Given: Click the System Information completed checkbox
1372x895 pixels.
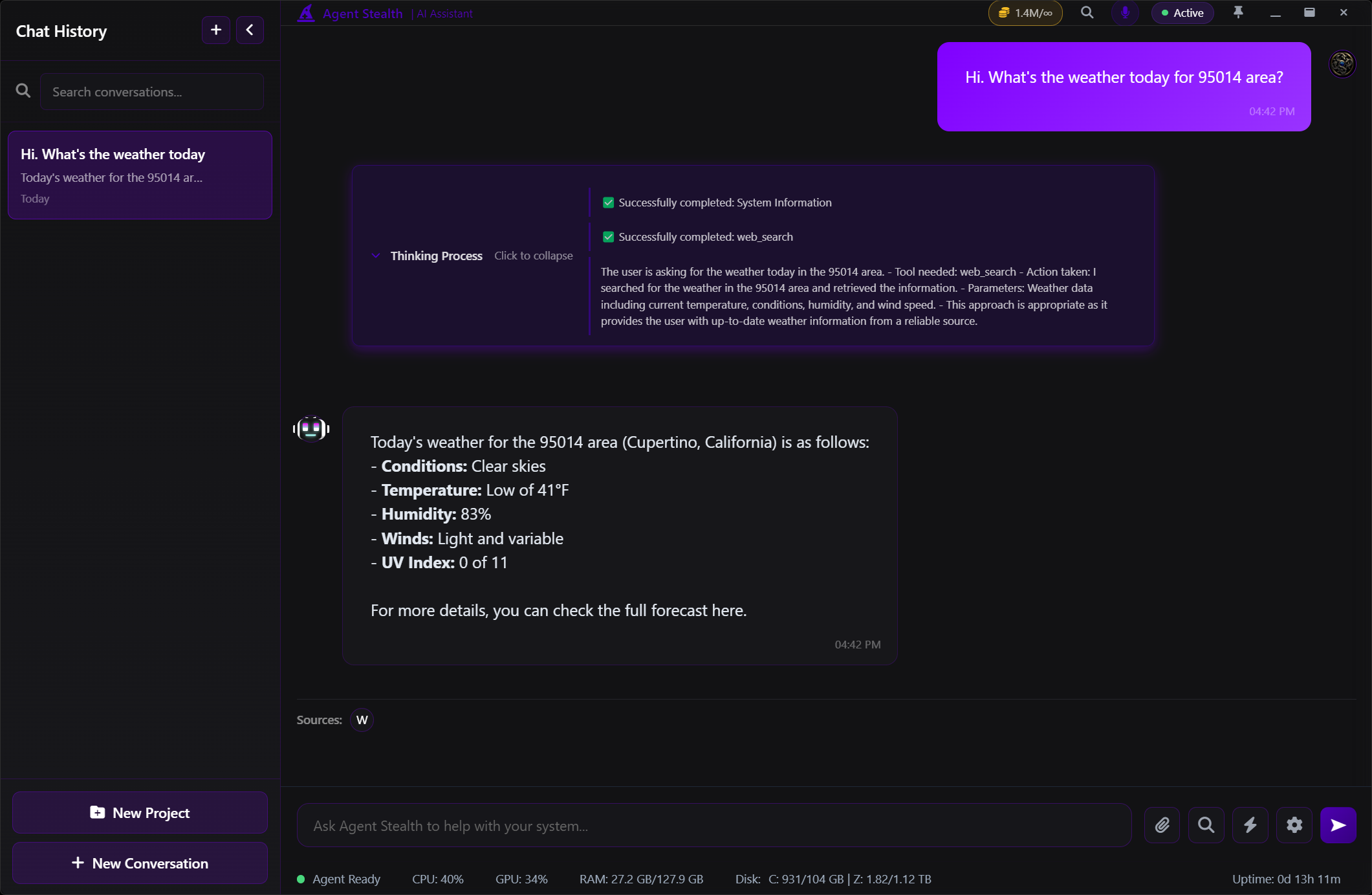Looking at the screenshot, I should (608, 203).
